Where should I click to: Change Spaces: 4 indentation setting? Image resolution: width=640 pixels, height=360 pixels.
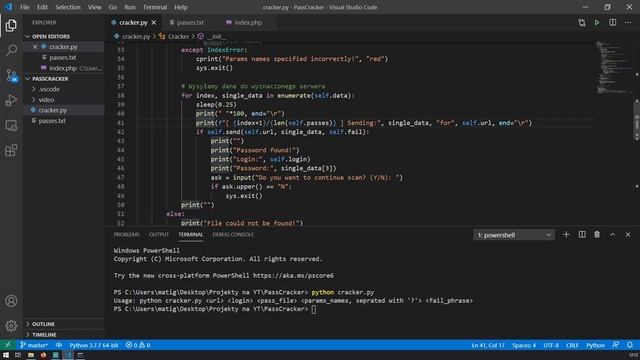point(524,345)
